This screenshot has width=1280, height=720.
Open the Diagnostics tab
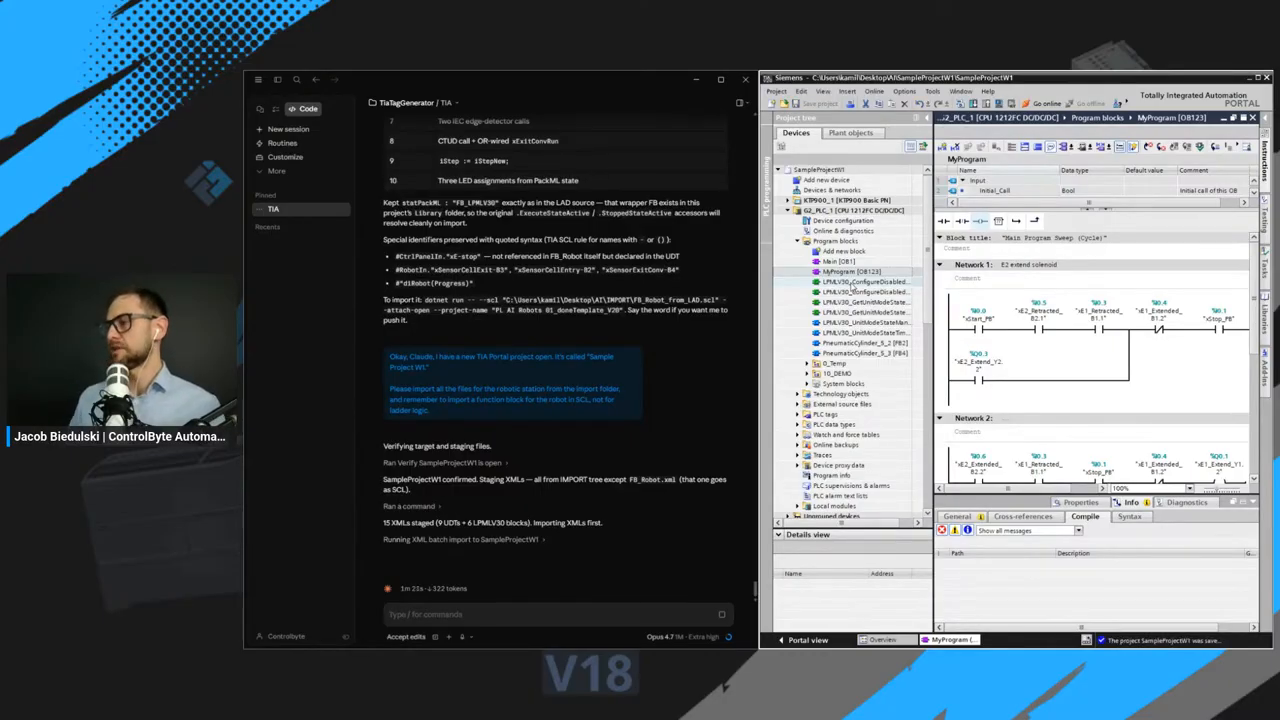pyautogui.click(x=1187, y=502)
